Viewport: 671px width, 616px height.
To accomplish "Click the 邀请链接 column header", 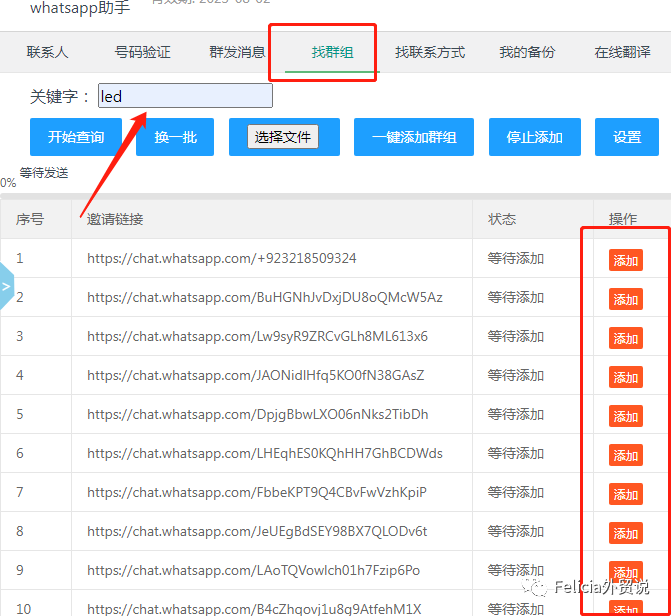I will pos(115,219).
